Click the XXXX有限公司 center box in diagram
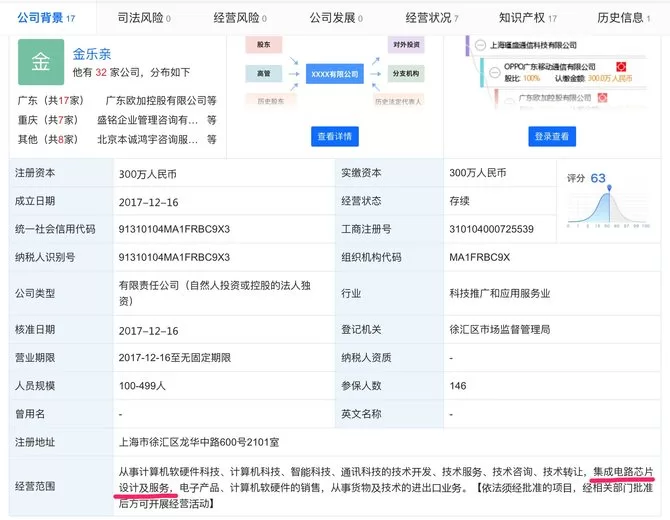Viewport: 670px width, 520px height. pos(334,75)
